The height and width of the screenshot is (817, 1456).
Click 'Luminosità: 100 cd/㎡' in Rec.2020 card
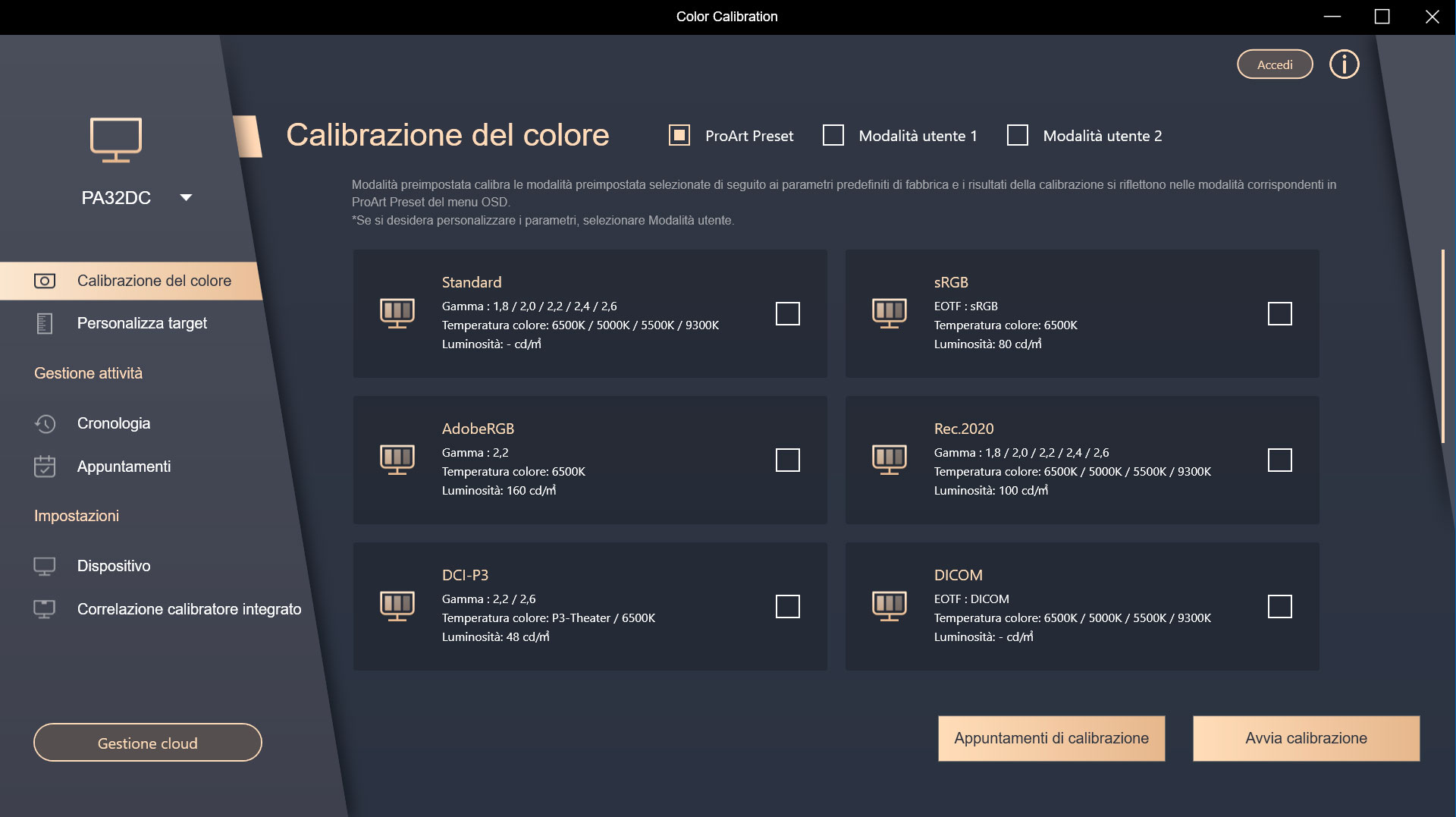[x=991, y=490]
